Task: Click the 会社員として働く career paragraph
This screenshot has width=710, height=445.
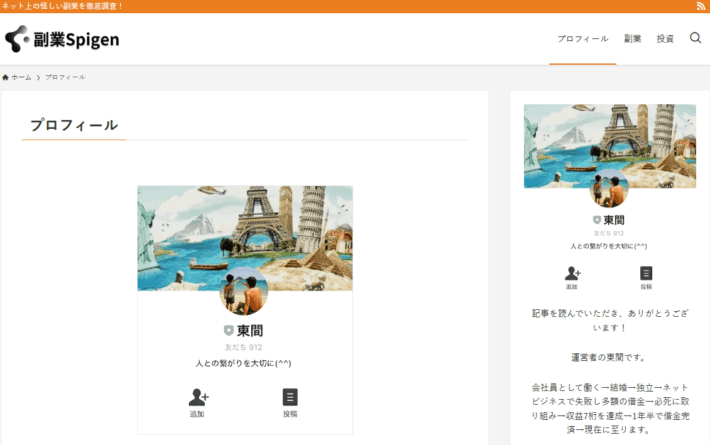Action: [x=610, y=408]
